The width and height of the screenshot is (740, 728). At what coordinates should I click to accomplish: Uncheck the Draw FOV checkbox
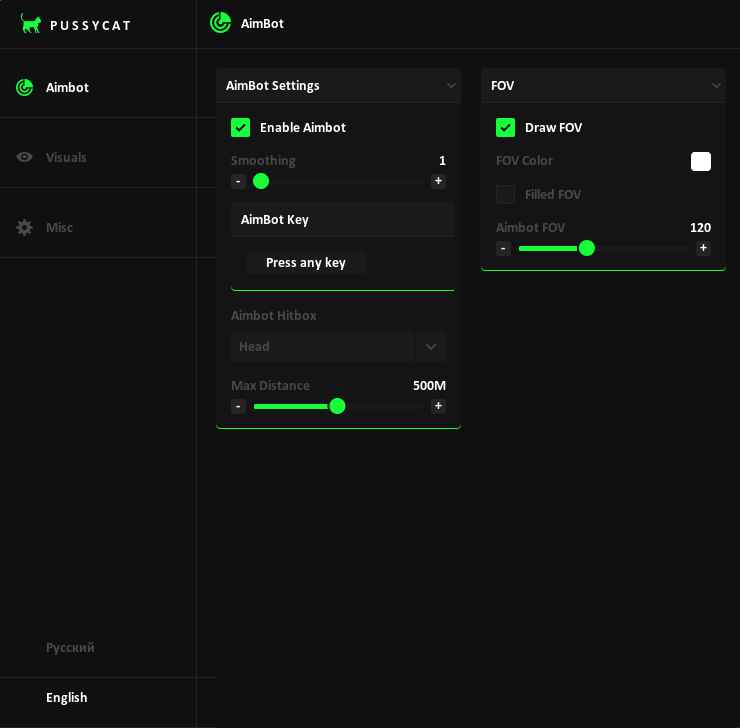(505, 127)
